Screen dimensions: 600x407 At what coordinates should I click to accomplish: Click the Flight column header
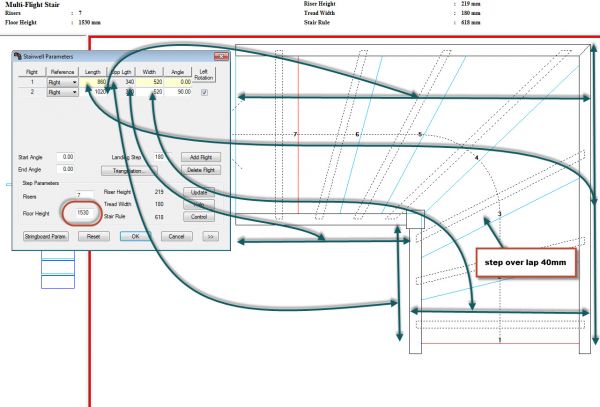tap(32, 72)
